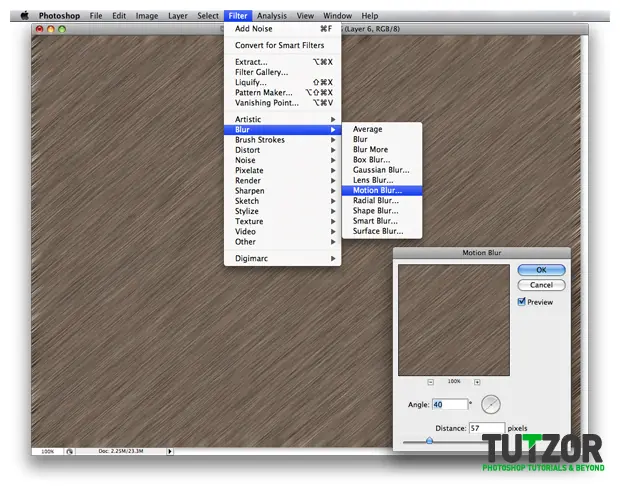
Task: Open the View menu
Action: 305,16
